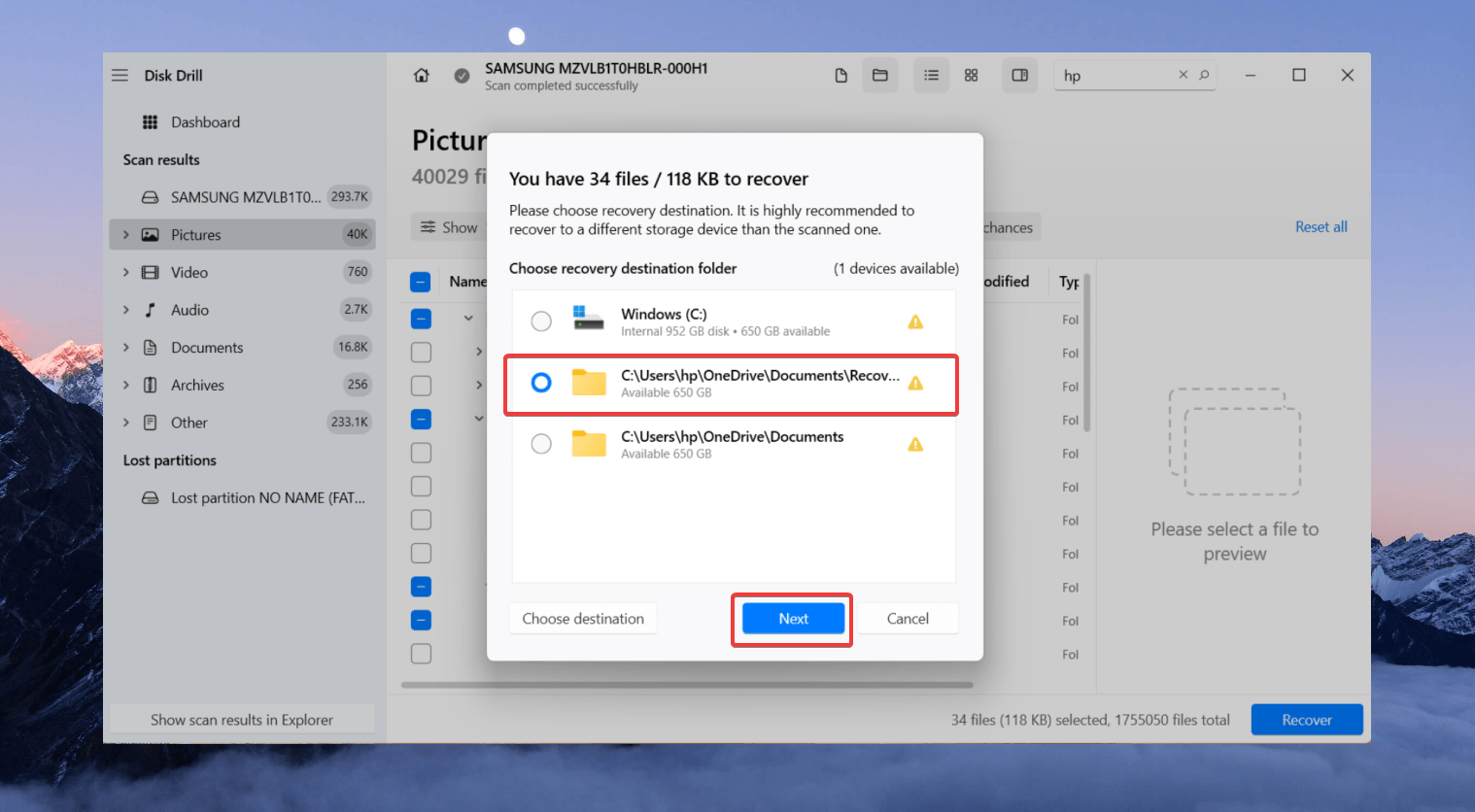Sort by Type column header
Viewport: 1475px width, 812px height.
pyautogui.click(x=1069, y=282)
